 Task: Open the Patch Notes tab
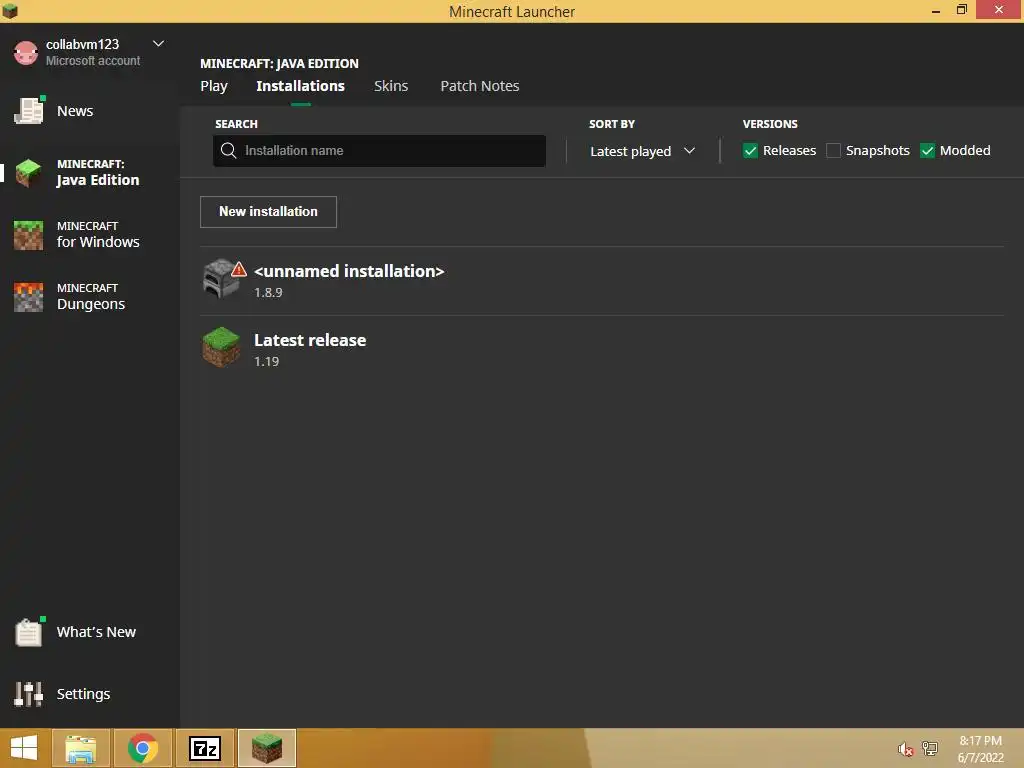pyautogui.click(x=479, y=86)
